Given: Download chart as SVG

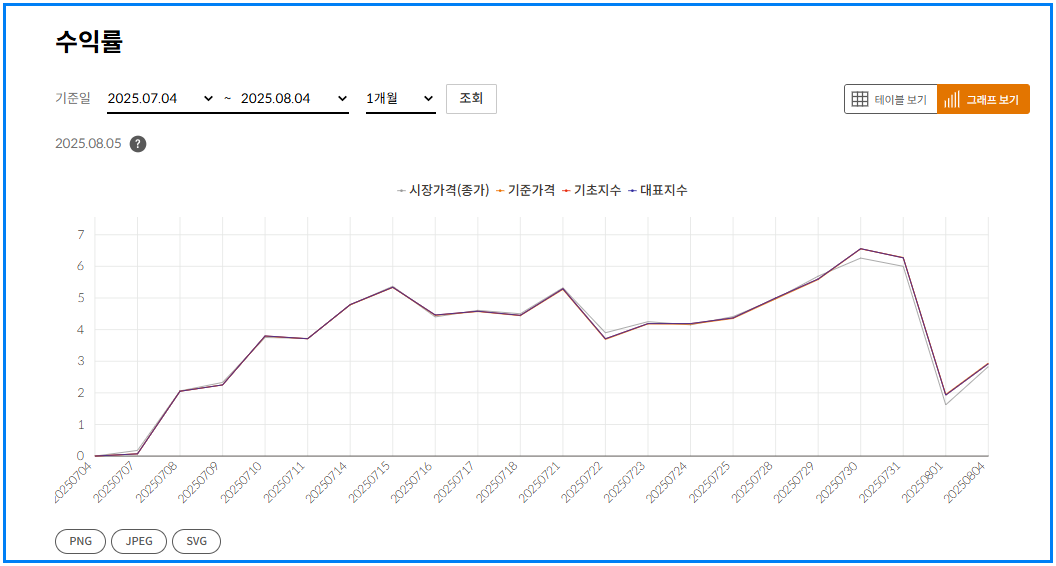Looking at the screenshot, I should pyautogui.click(x=197, y=541).
